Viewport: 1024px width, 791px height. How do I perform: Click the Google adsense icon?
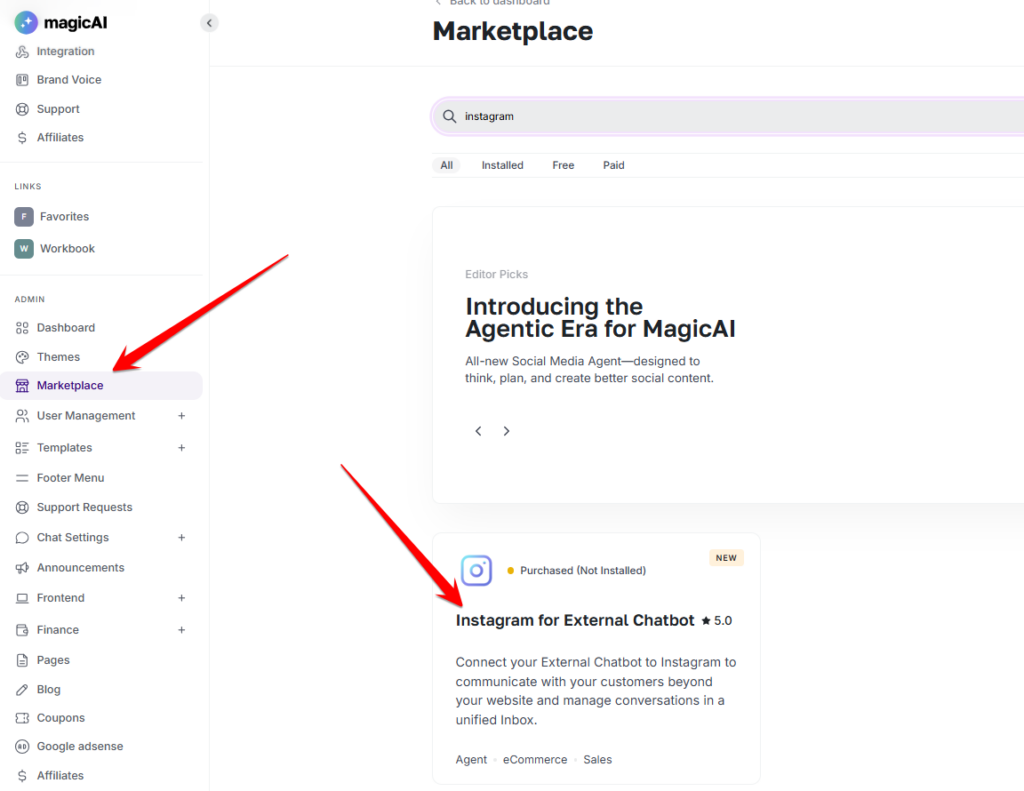tap(22, 747)
